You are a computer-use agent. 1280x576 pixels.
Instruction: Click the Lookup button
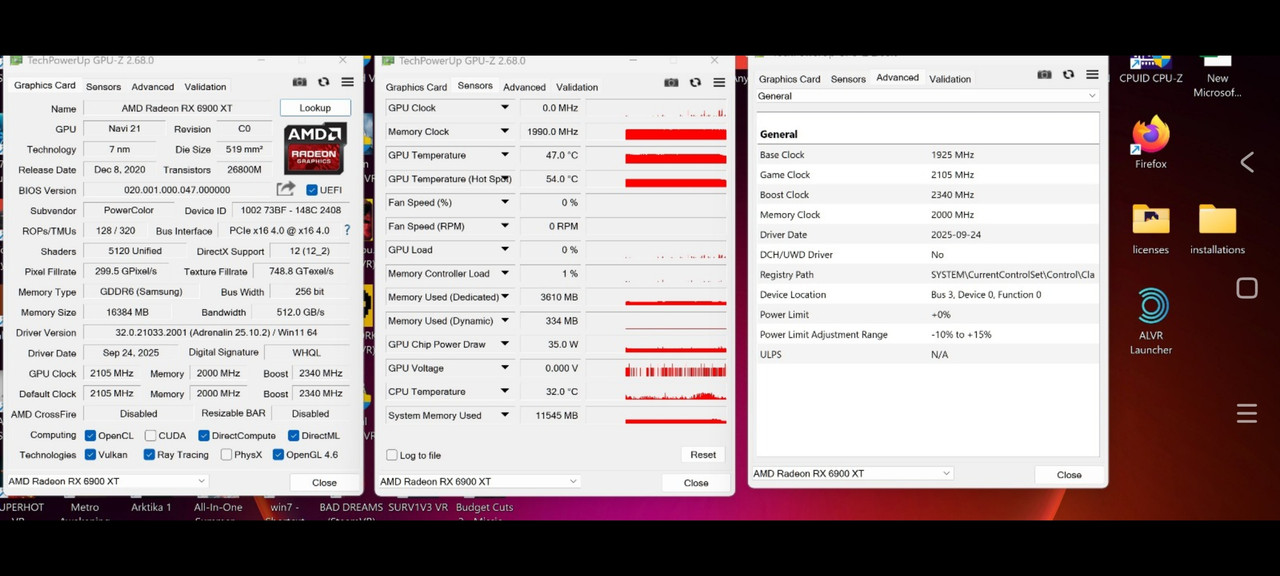[315, 108]
